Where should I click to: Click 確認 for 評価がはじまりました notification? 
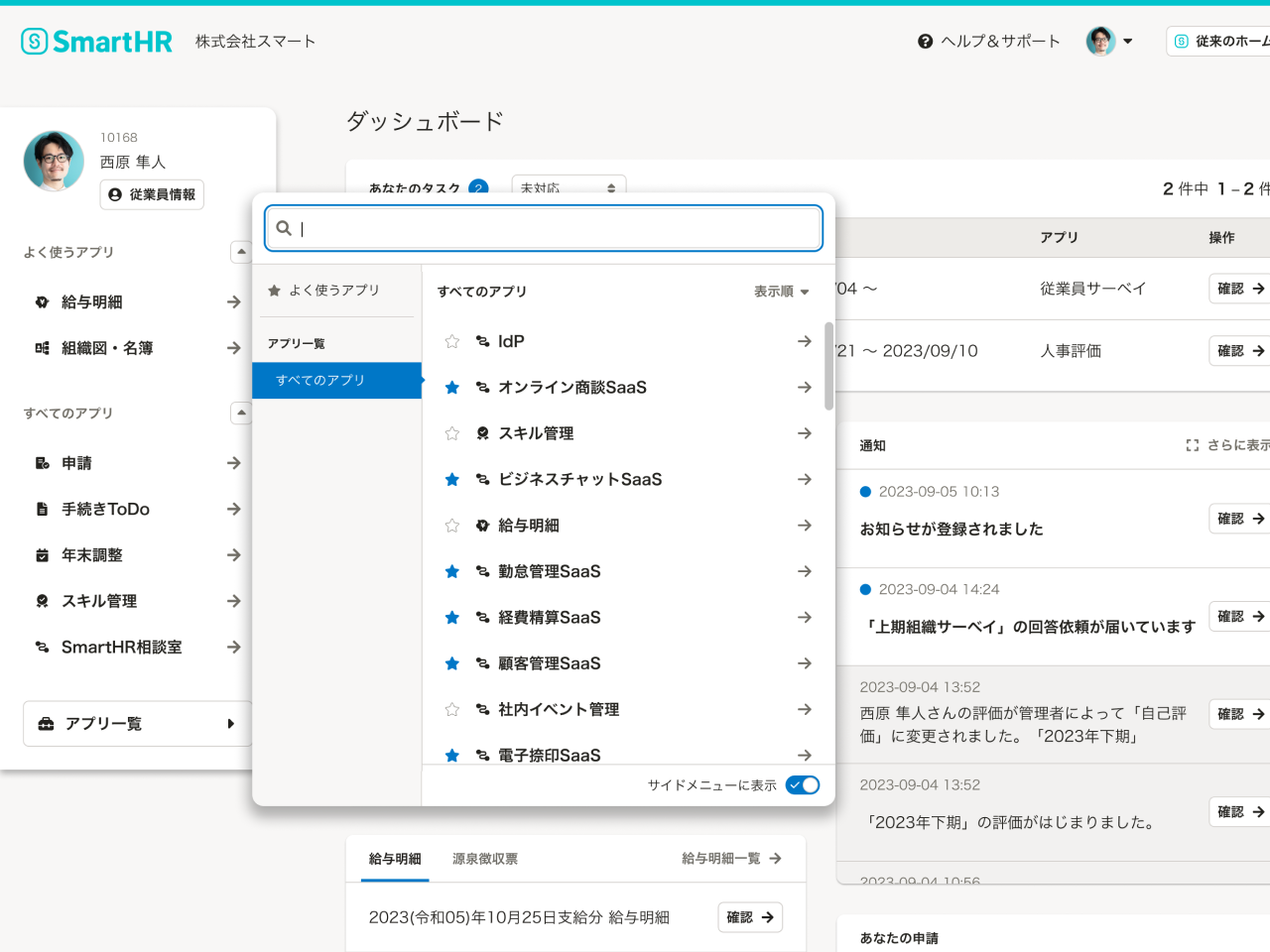[x=1240, y=812]
